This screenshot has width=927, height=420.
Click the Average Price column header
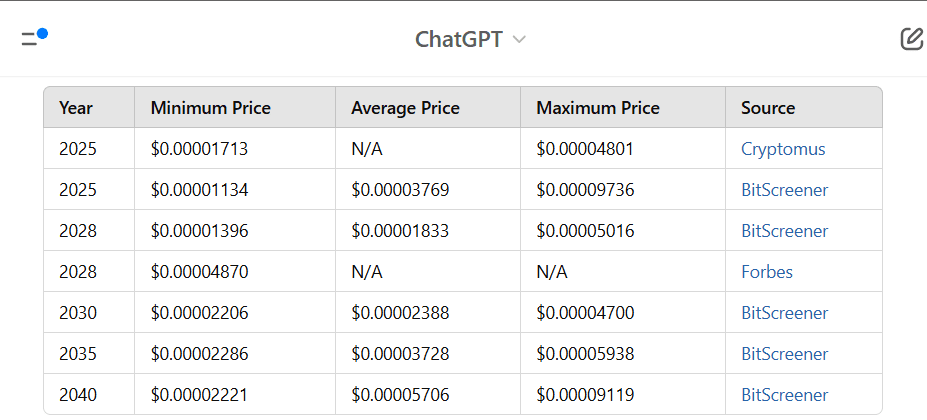[405, 108]
